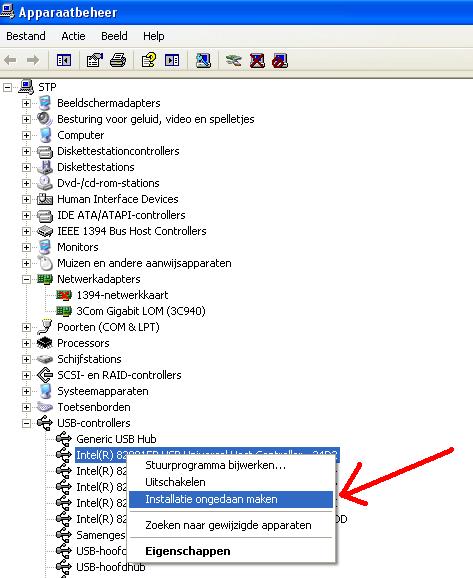Collapse the Netwerkadapters node
Viewport: 473px width, 578px height.
pyautogui.click(x=26, y=279)
